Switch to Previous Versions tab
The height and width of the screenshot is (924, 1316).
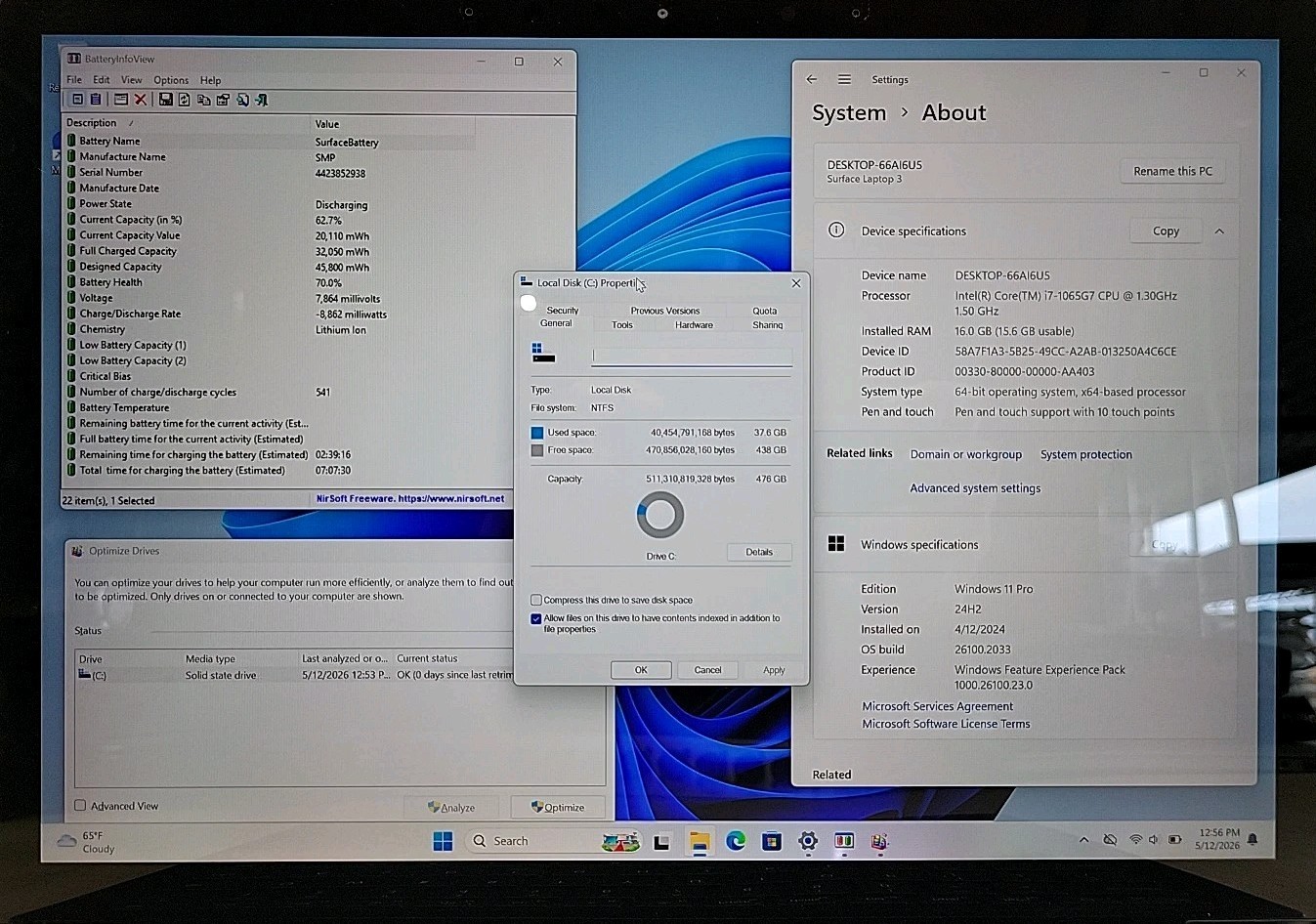click(x=665, y=311)
